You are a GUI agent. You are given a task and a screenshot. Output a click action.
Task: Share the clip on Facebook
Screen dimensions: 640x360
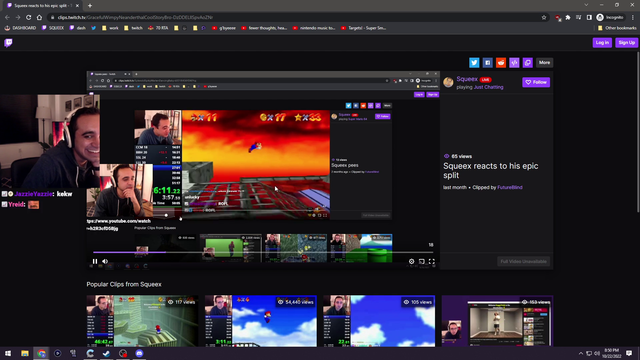click(487, 62)
